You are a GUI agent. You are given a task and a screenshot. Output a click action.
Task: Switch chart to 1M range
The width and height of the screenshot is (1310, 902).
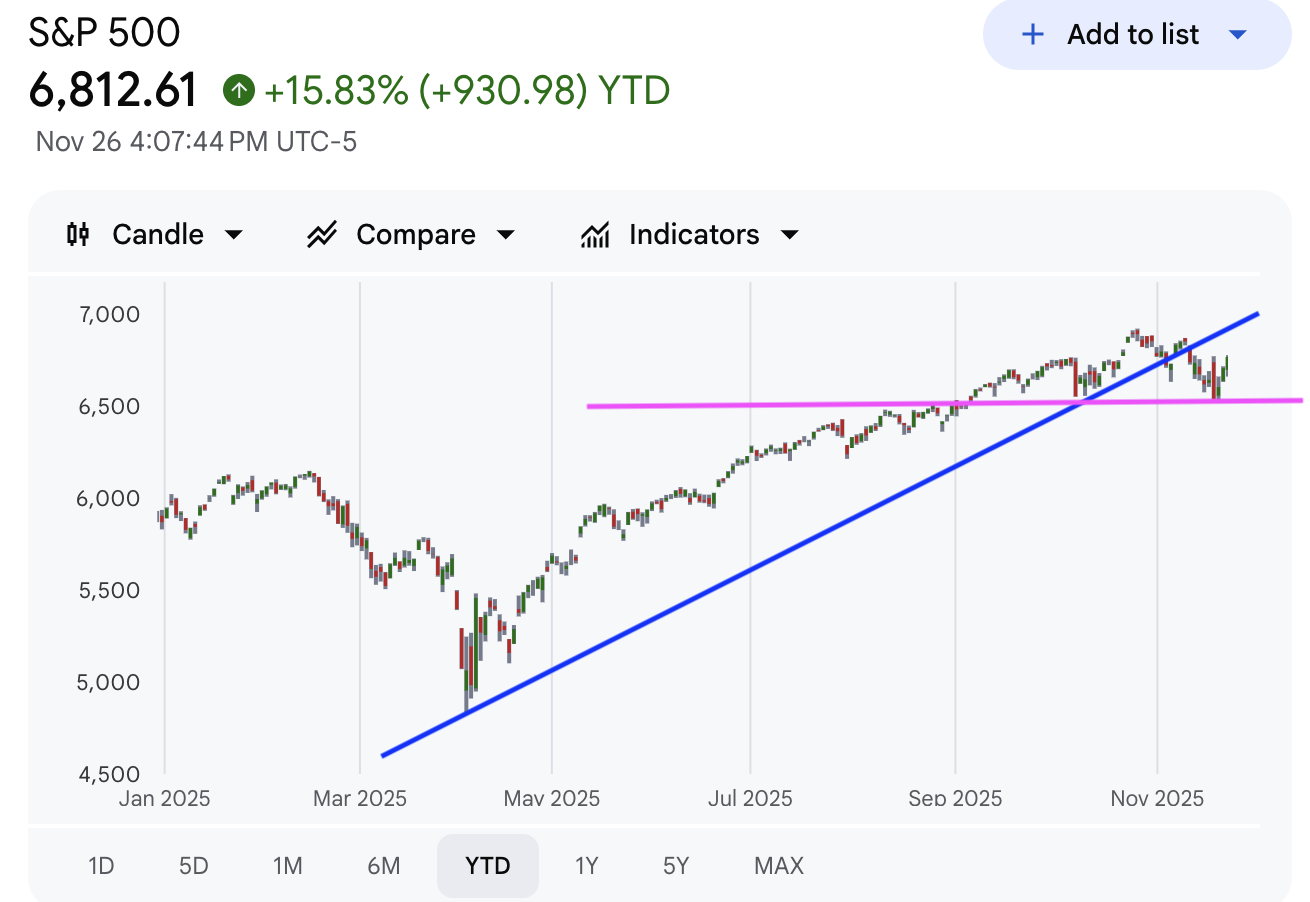[x=288, y=865]
